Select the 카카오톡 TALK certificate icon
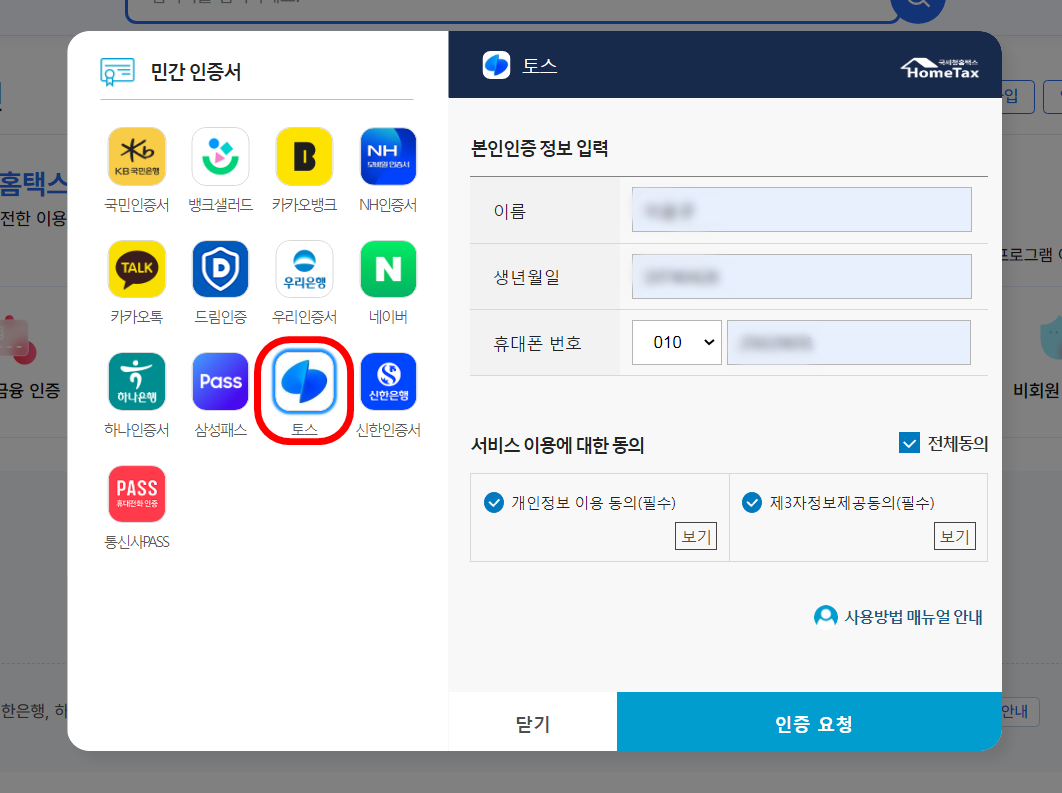The width and height of the screenshot is (1062, 793). pos(137,269)
